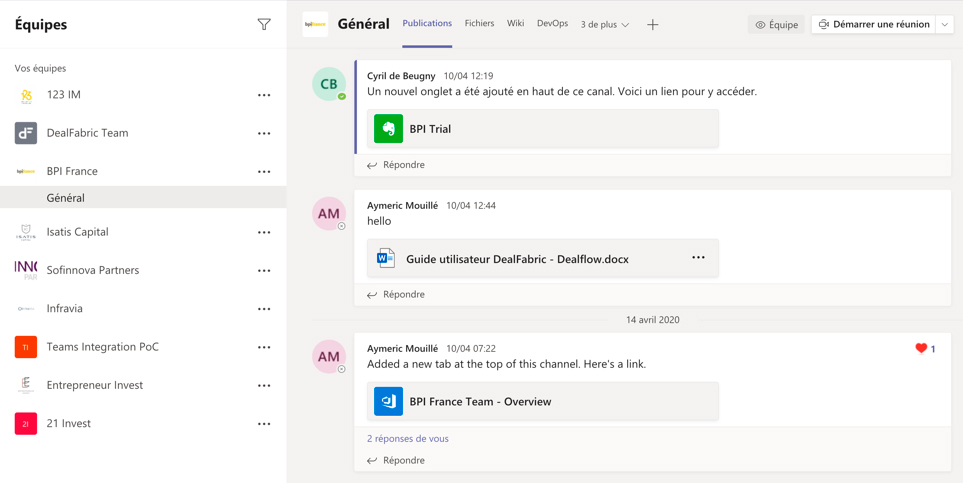Expand the 2 réponses de vous link
963x483 pixels.
[x=408, y=439]
